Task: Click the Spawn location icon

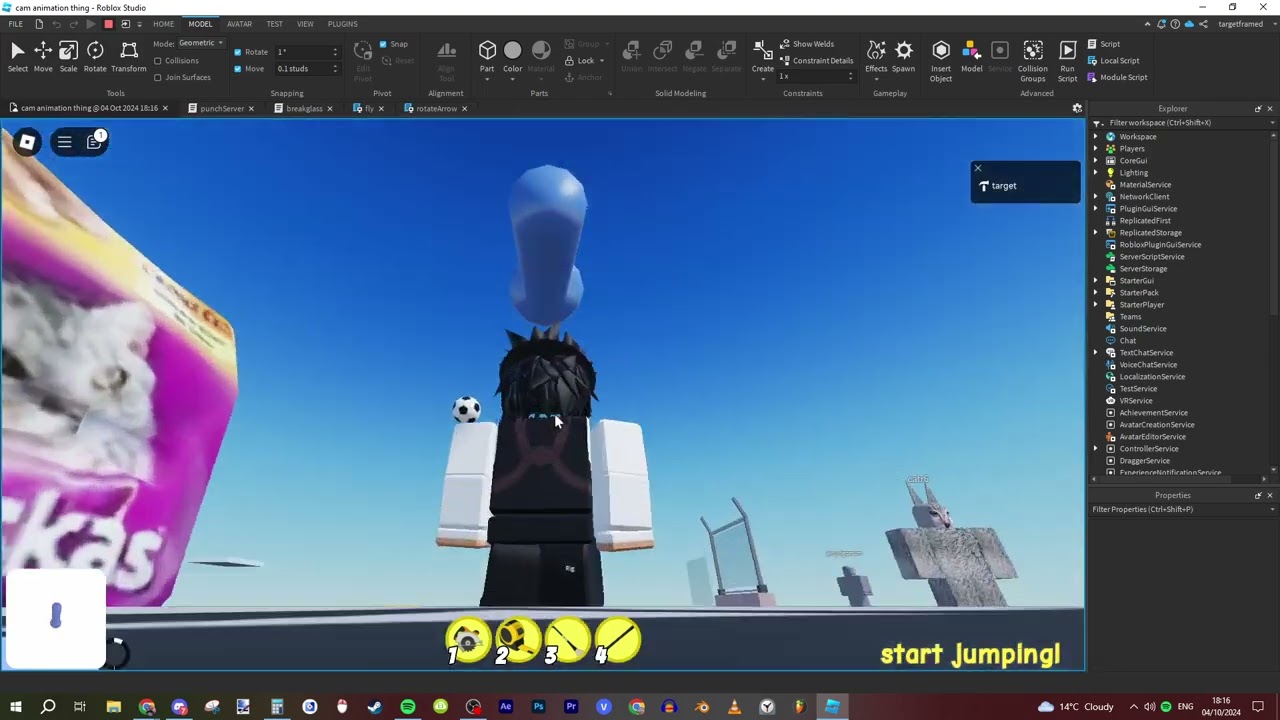Action: (903, 56)
